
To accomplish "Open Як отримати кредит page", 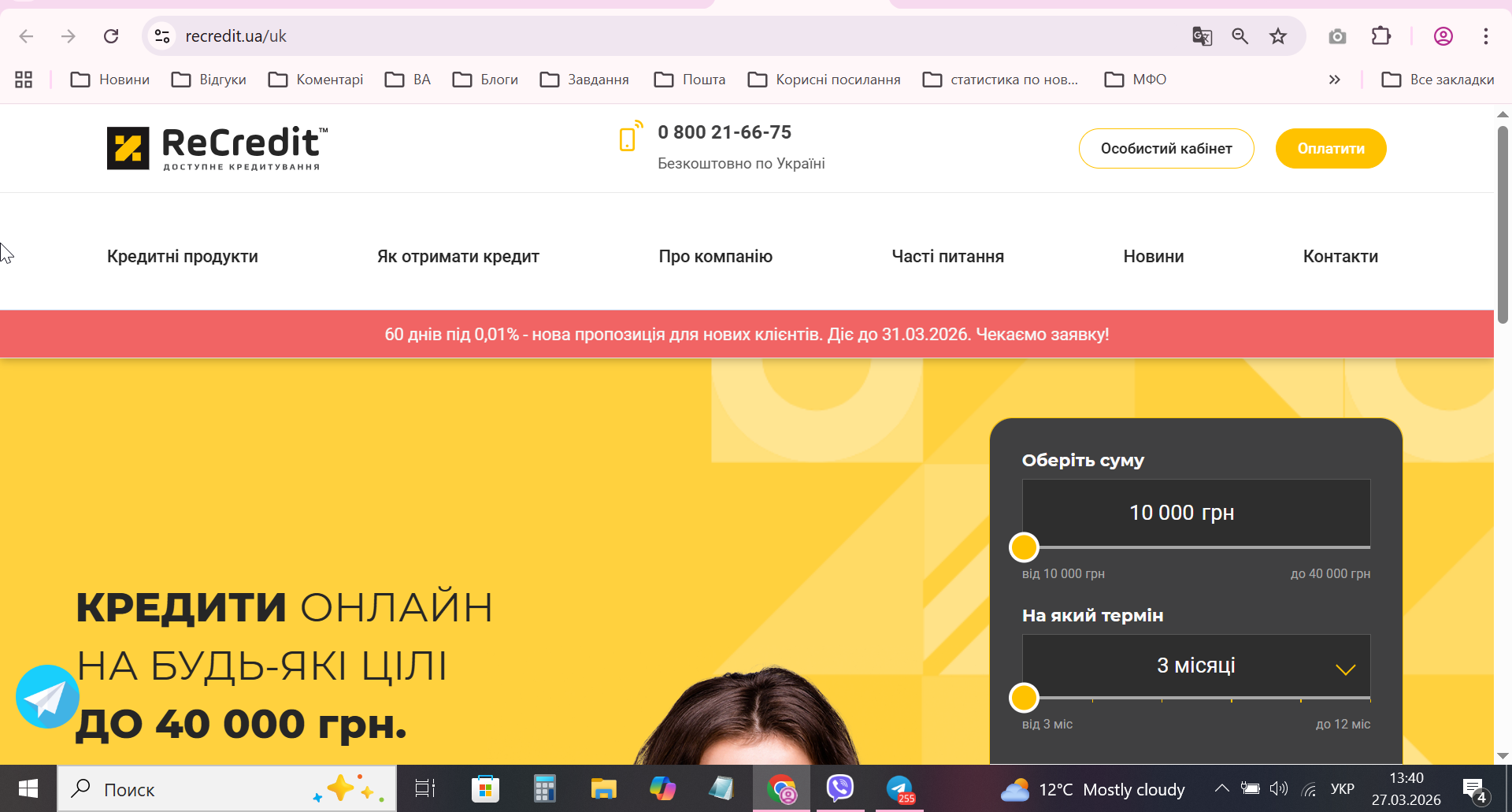I will tap(458, 257).
